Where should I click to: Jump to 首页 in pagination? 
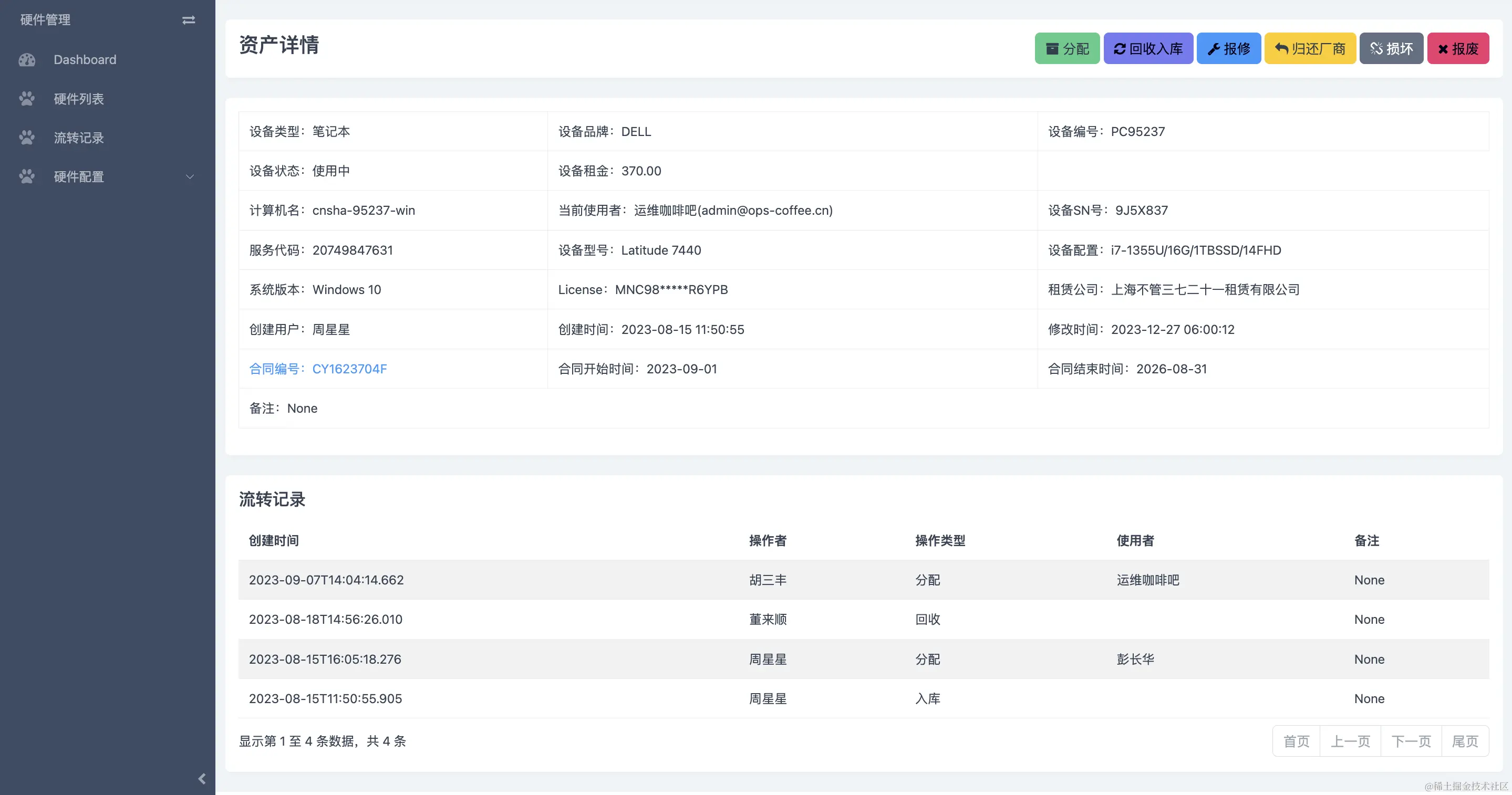1296,741
